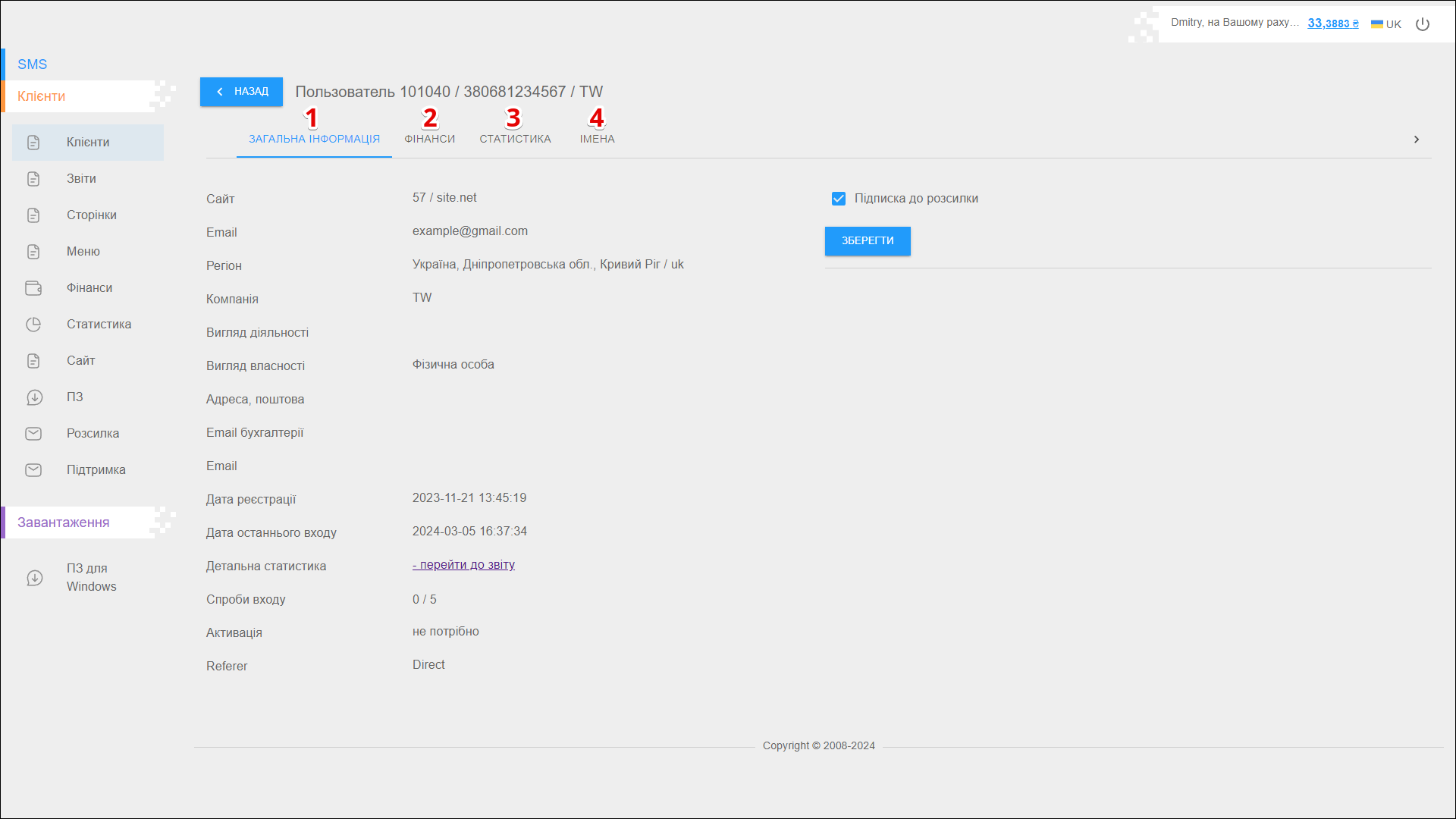Switch to the Статистика tab
Image resolution: width=1456 pixels, height=819 pixels.
(x=515, y=140)
